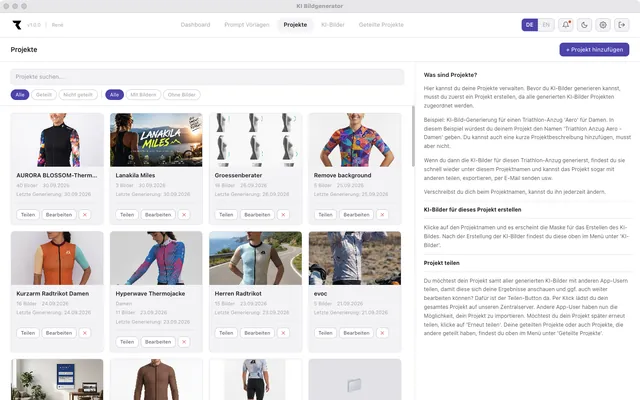
Task: Delete the Groessenberater project
Action: (x=283, y=215)
